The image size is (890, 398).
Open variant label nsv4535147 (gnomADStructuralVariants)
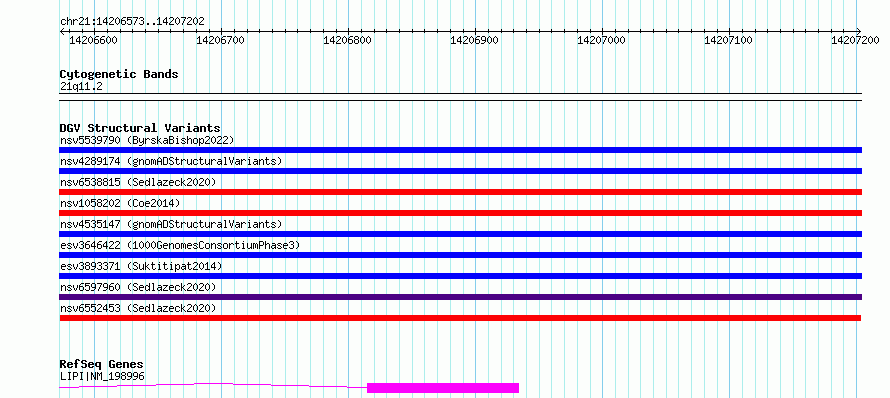click(171, 224)
